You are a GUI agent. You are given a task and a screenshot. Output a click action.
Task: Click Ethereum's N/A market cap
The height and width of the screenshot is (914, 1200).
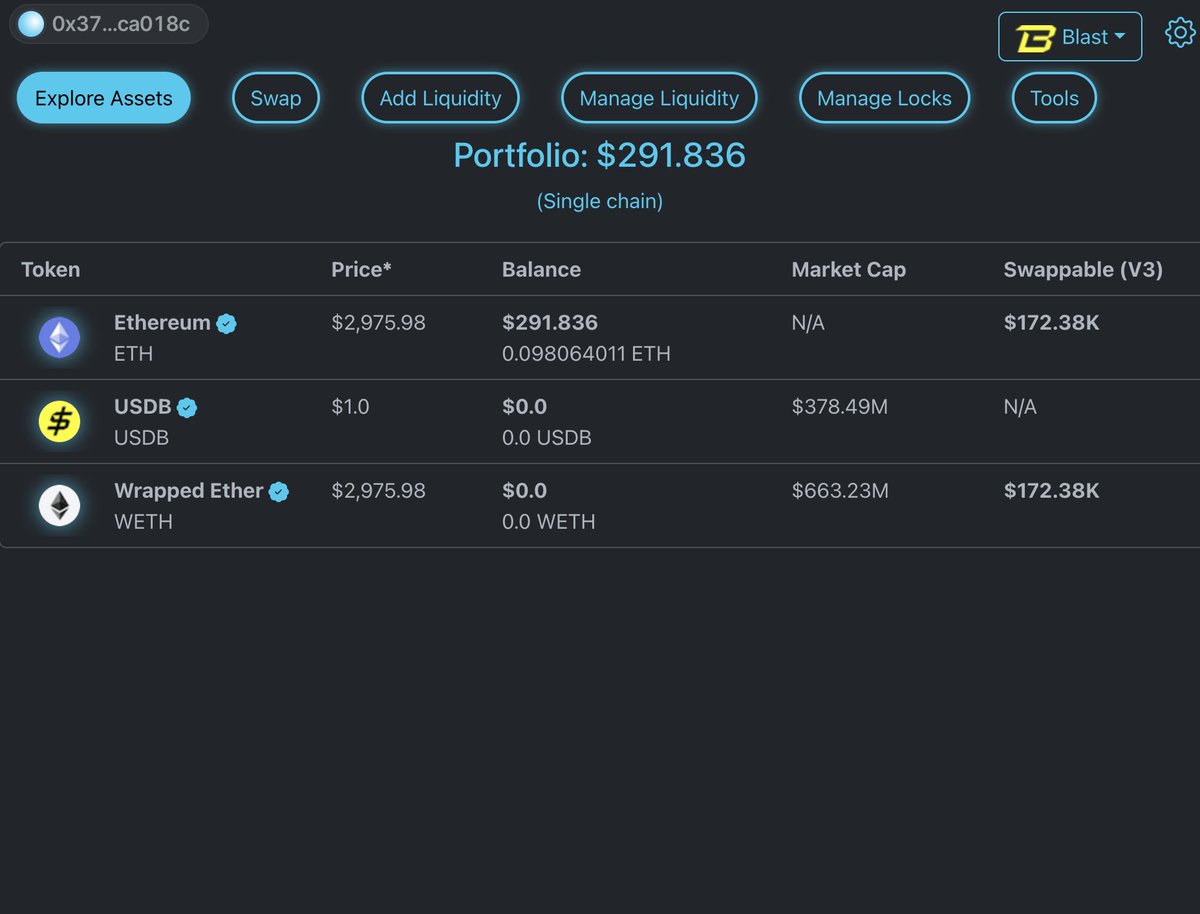[808, 323]
